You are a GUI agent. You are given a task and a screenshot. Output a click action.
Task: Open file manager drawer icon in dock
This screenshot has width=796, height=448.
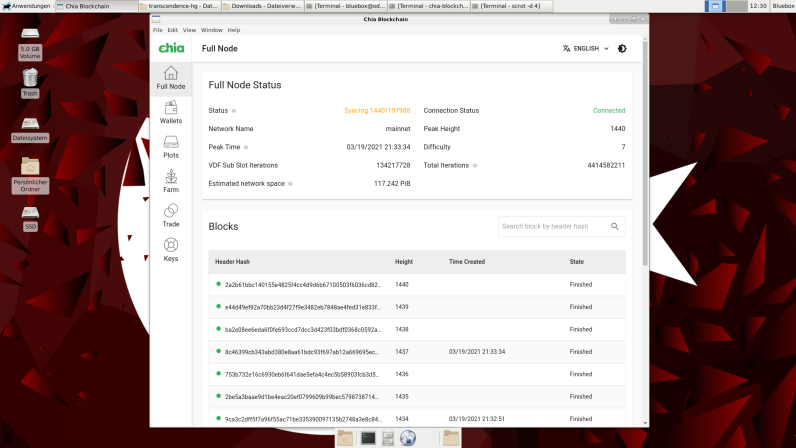[388, 438]
